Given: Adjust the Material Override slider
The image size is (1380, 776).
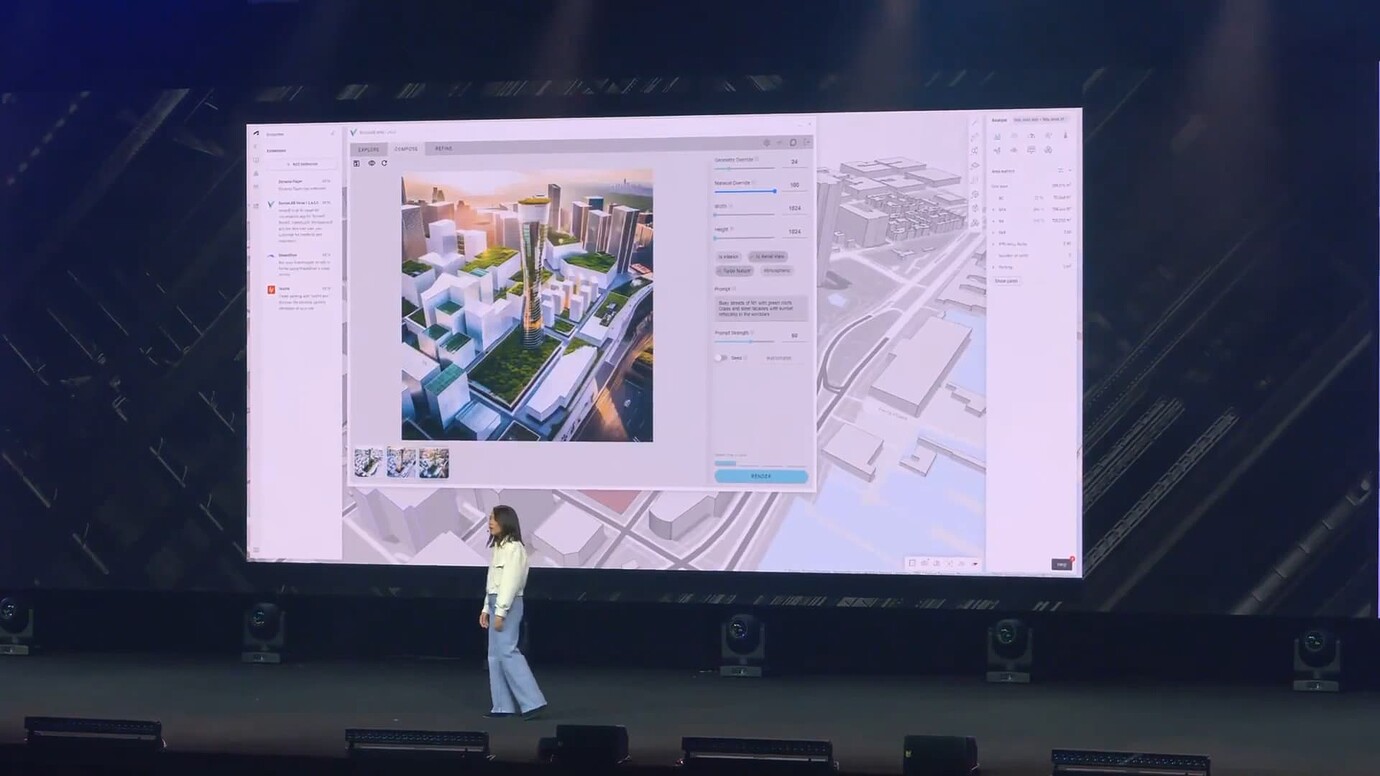Looking at the screenshot, I should [774, 191].
